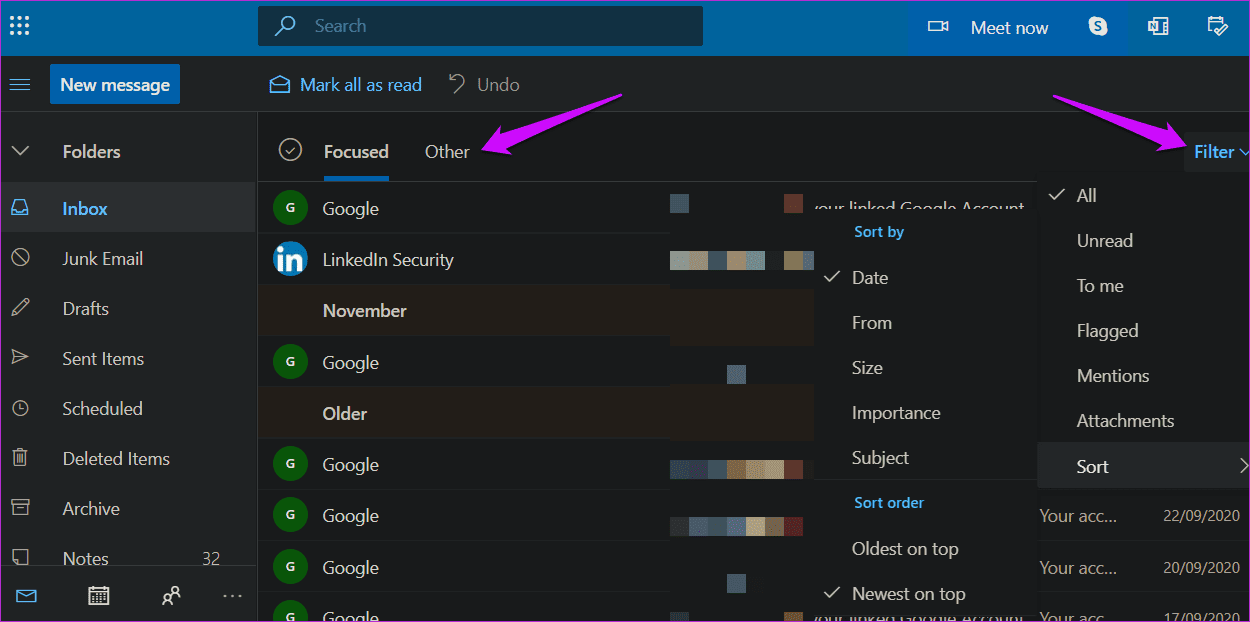Screen dimensions: 1250x622
Task: Click the Undo button
Action: pyautogui.click(x=484, y=85)
